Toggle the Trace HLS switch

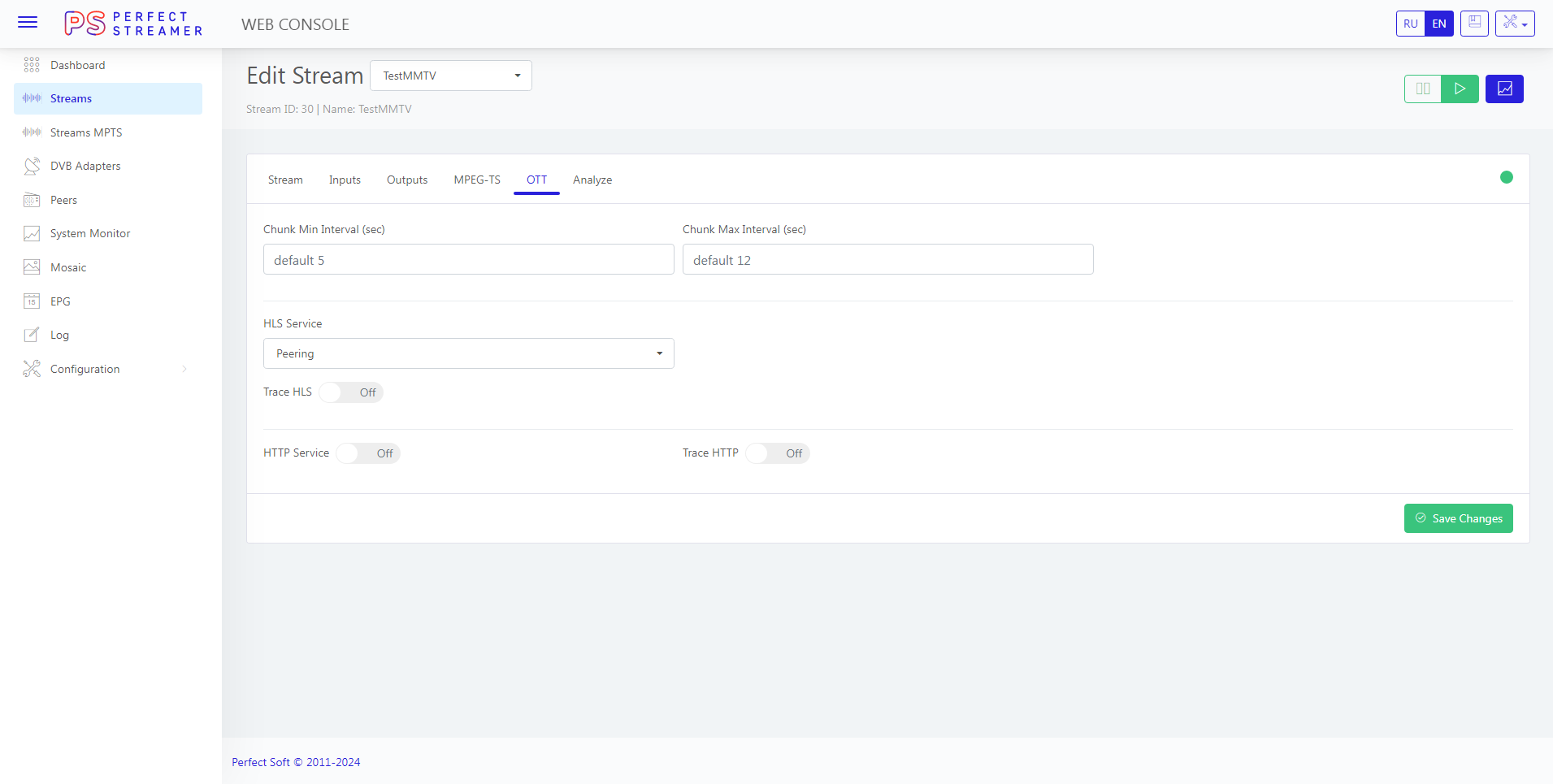[350, 392]
